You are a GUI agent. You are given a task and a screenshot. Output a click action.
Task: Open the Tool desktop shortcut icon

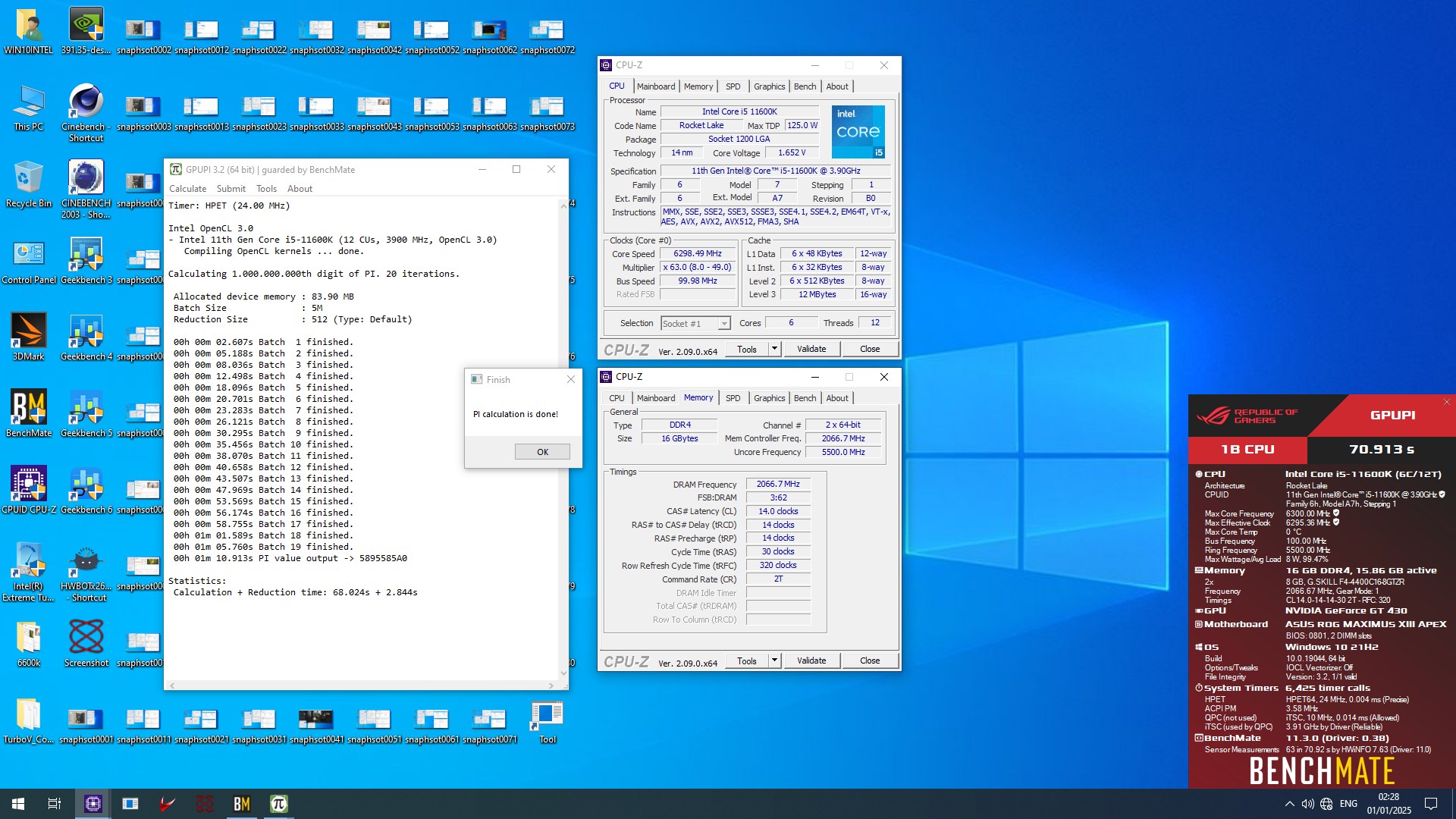point(548,721)
